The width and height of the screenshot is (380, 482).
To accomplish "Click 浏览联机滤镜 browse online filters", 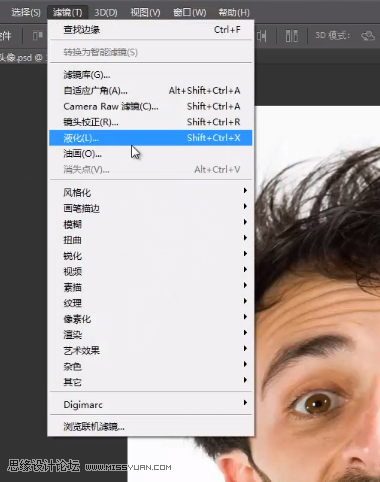I will point(151,426).
